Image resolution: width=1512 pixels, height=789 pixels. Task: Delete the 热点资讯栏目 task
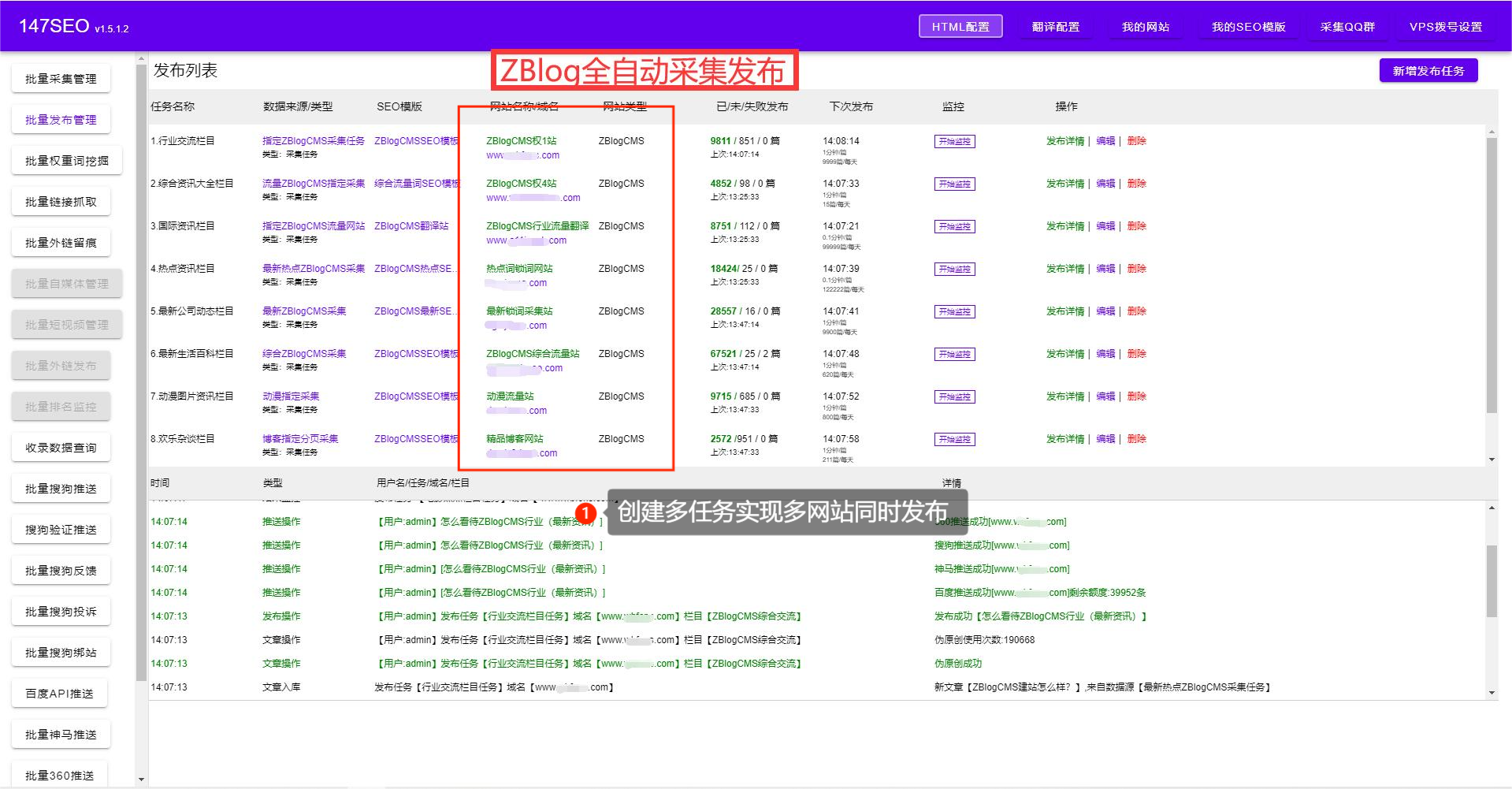1136,269
